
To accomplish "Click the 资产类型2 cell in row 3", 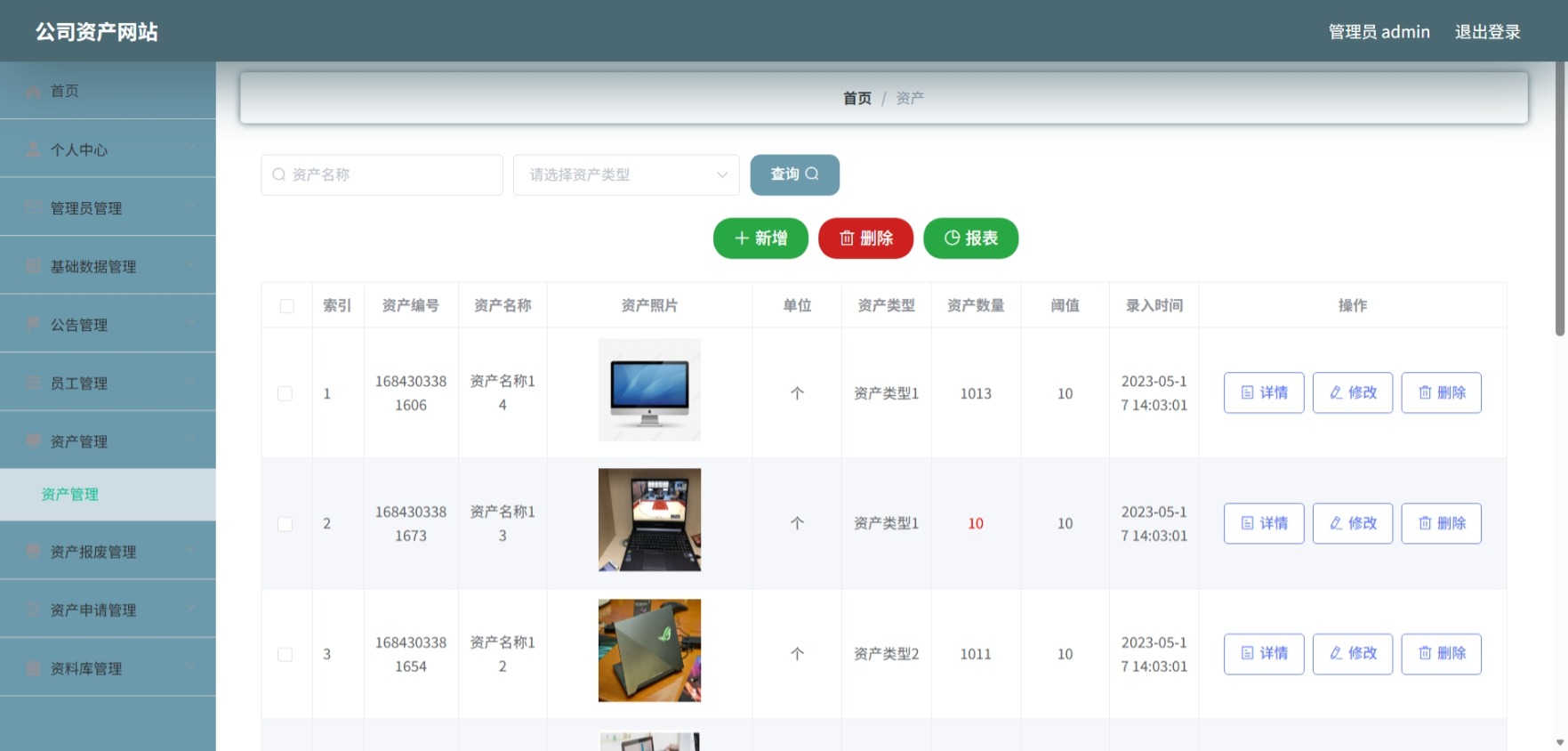I will [x=886, y=654].
